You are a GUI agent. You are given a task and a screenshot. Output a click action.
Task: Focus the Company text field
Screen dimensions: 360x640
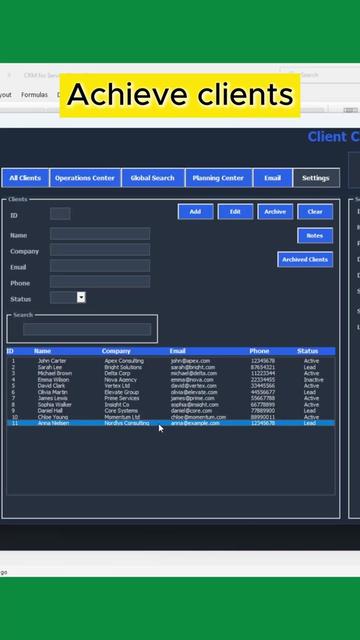point(100,250)
